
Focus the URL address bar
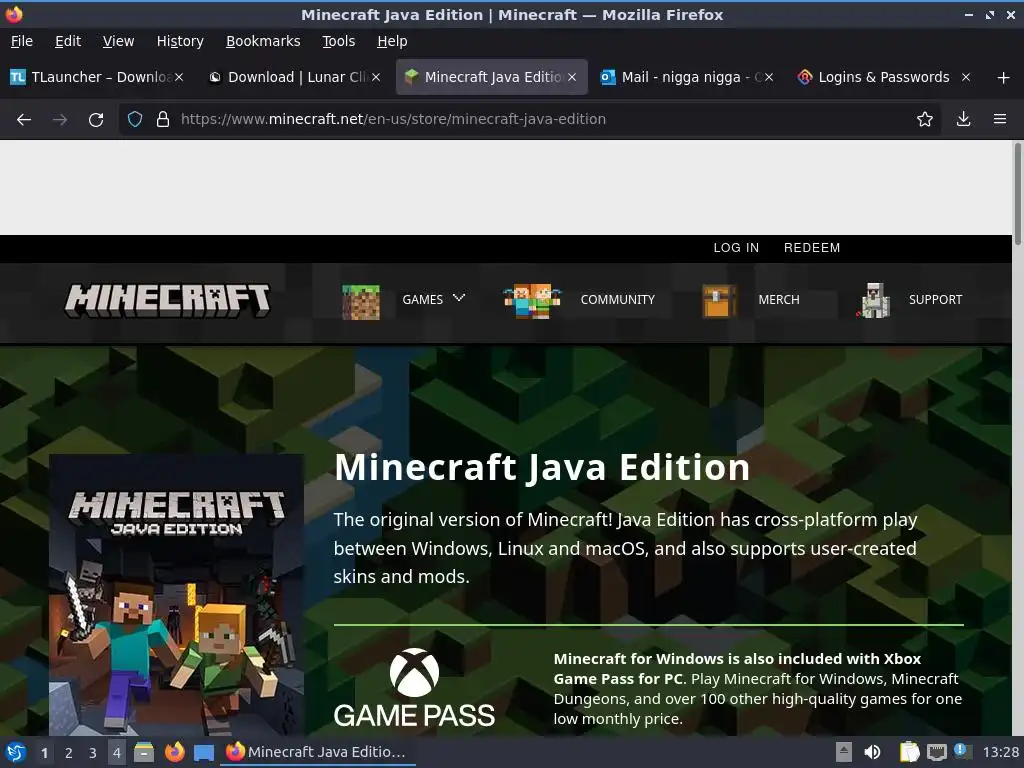529,119
